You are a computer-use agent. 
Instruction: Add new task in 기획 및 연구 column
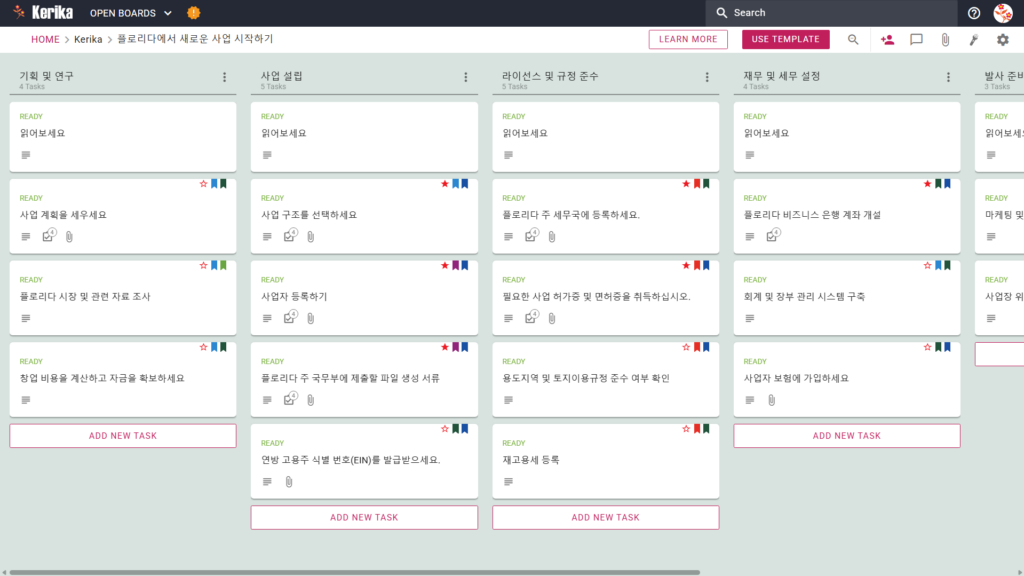123,436
